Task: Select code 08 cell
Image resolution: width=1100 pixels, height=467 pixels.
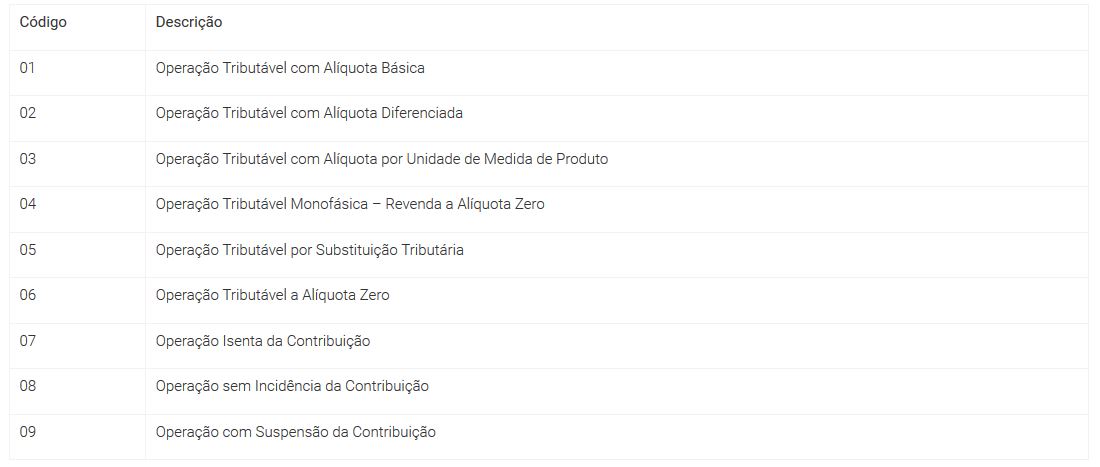Action: pyautogui.click(x=77, y=391)
